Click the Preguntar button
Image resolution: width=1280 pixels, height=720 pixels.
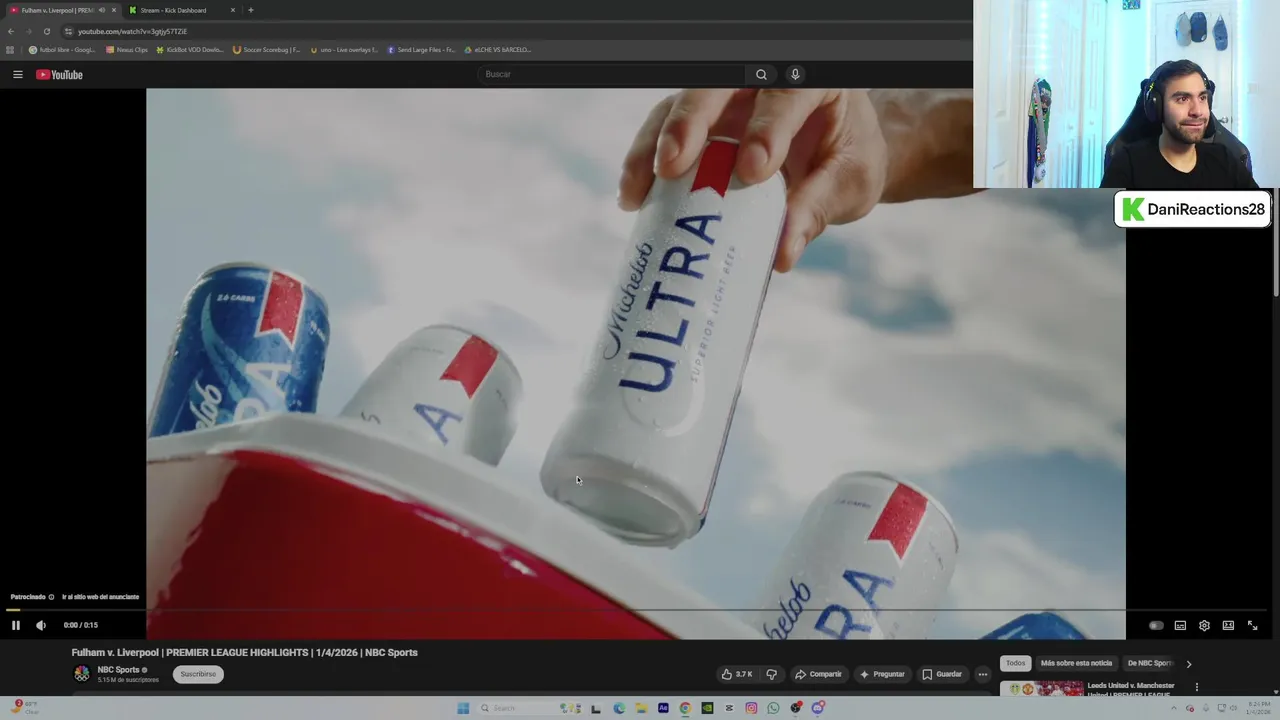[881, 674]
